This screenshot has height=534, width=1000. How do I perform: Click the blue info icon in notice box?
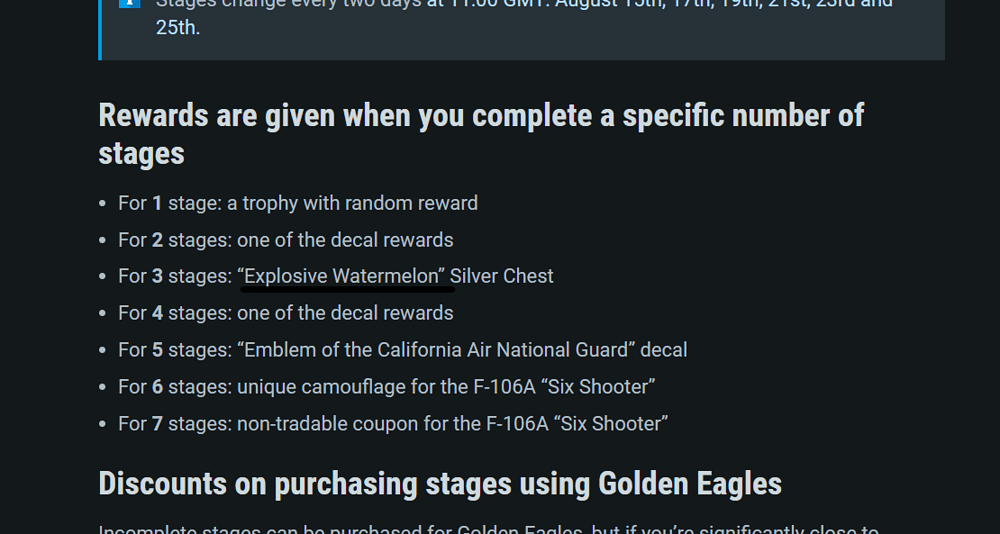[x=129, y=3]
